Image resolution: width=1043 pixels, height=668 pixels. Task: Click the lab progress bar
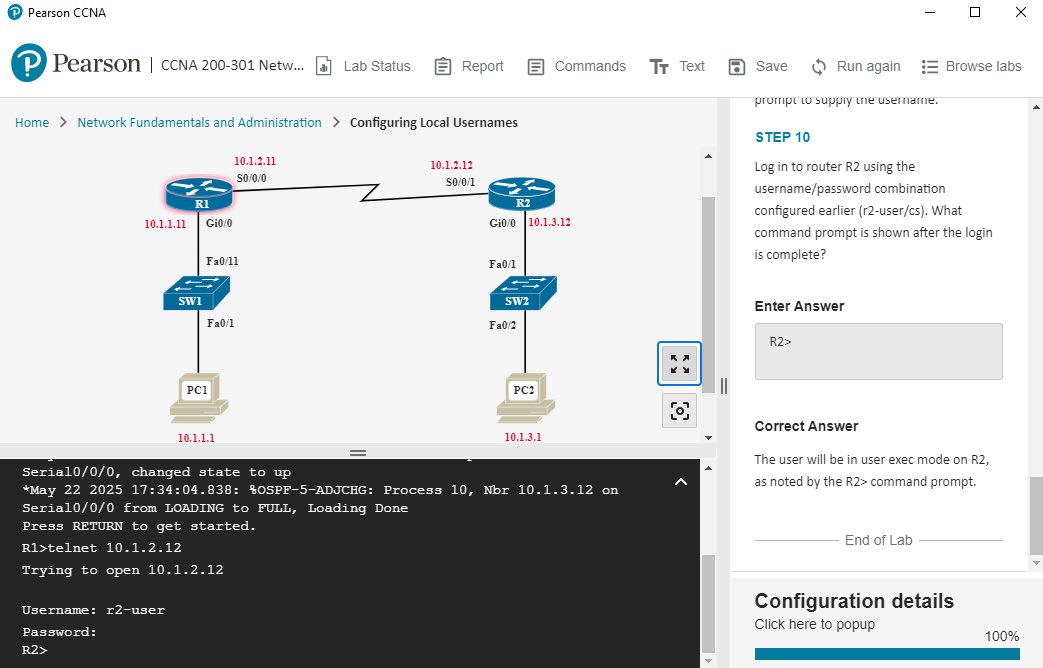[x=887, y=653]
